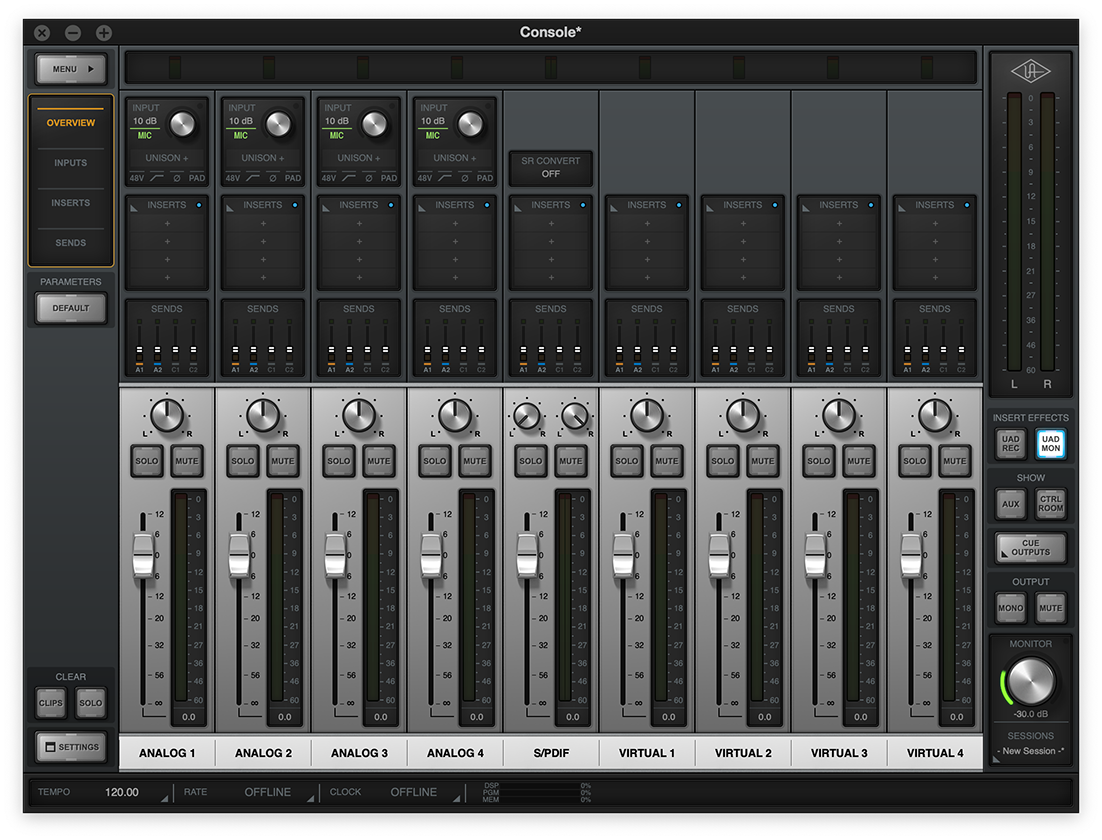Viewport: 1102px width, 840px height.
Task: Solo the S/PDIF channel
Action: tap(531, 461)
